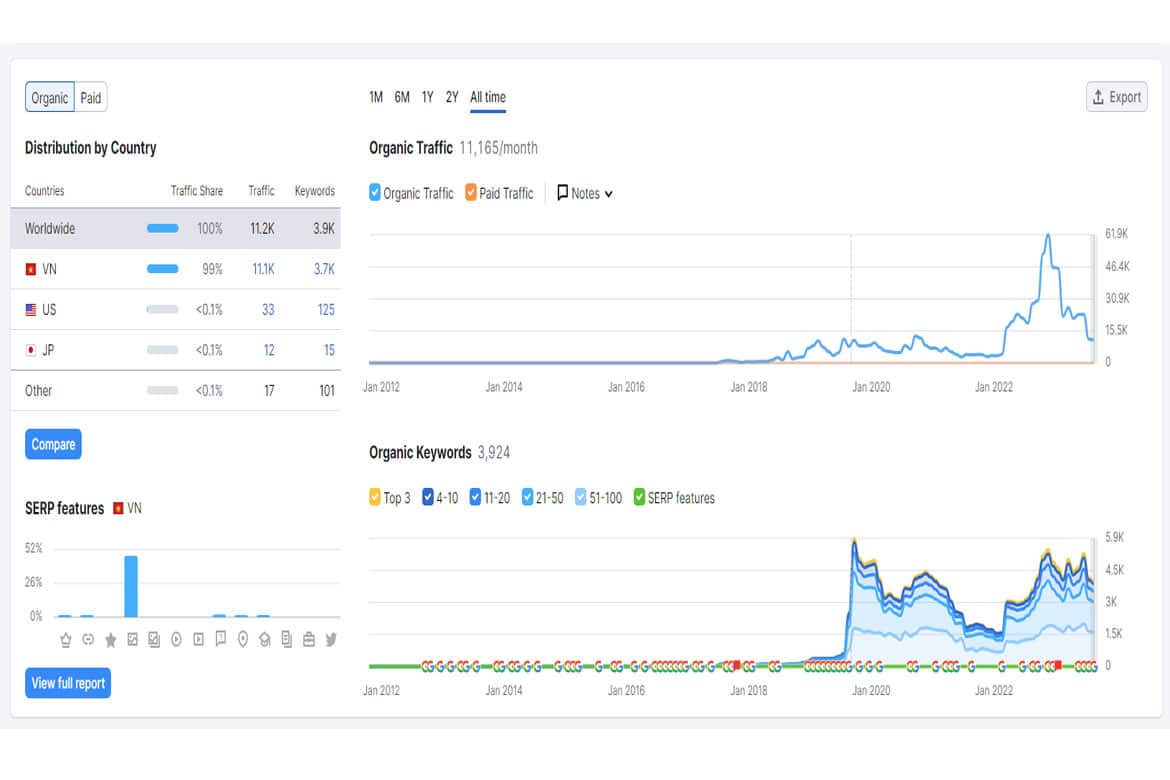The image size is (1170, 780).
Task: Click the document news SERP icon
Action: pyautogui.click(x=287, y=640)
